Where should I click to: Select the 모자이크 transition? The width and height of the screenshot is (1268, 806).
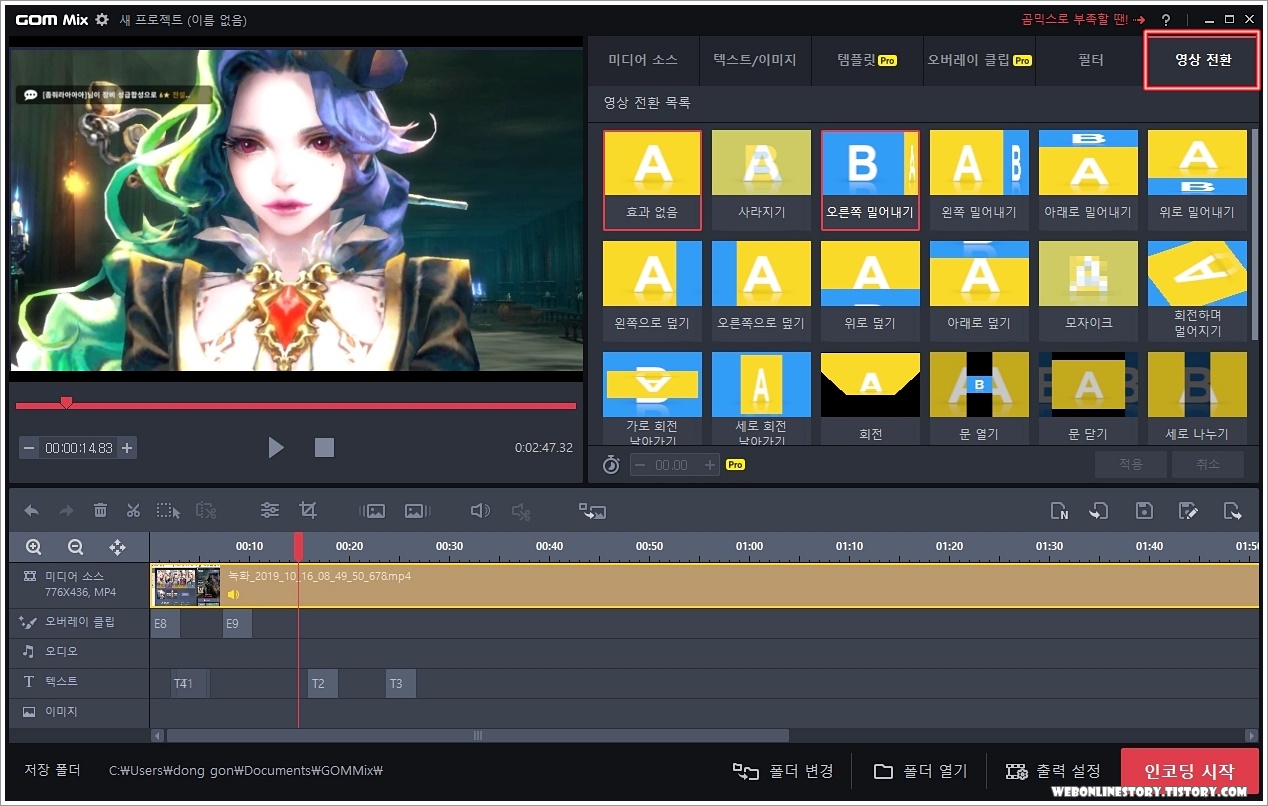(x=1088, y=291)
